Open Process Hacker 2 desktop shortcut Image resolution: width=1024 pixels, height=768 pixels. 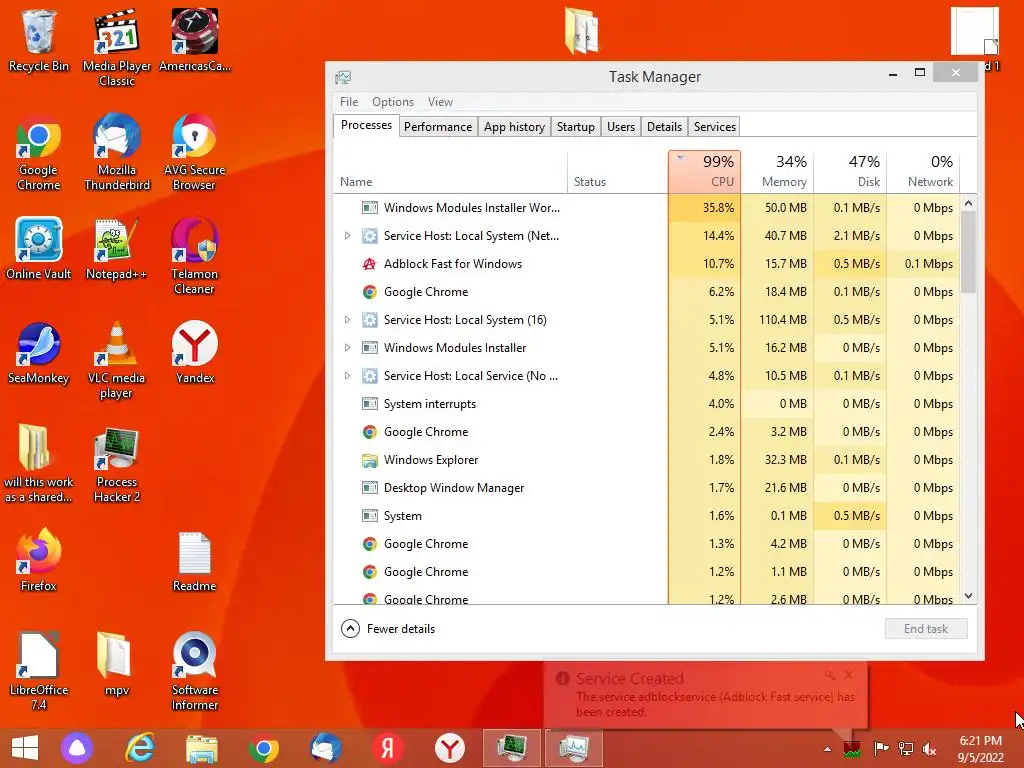click(117, 464)
